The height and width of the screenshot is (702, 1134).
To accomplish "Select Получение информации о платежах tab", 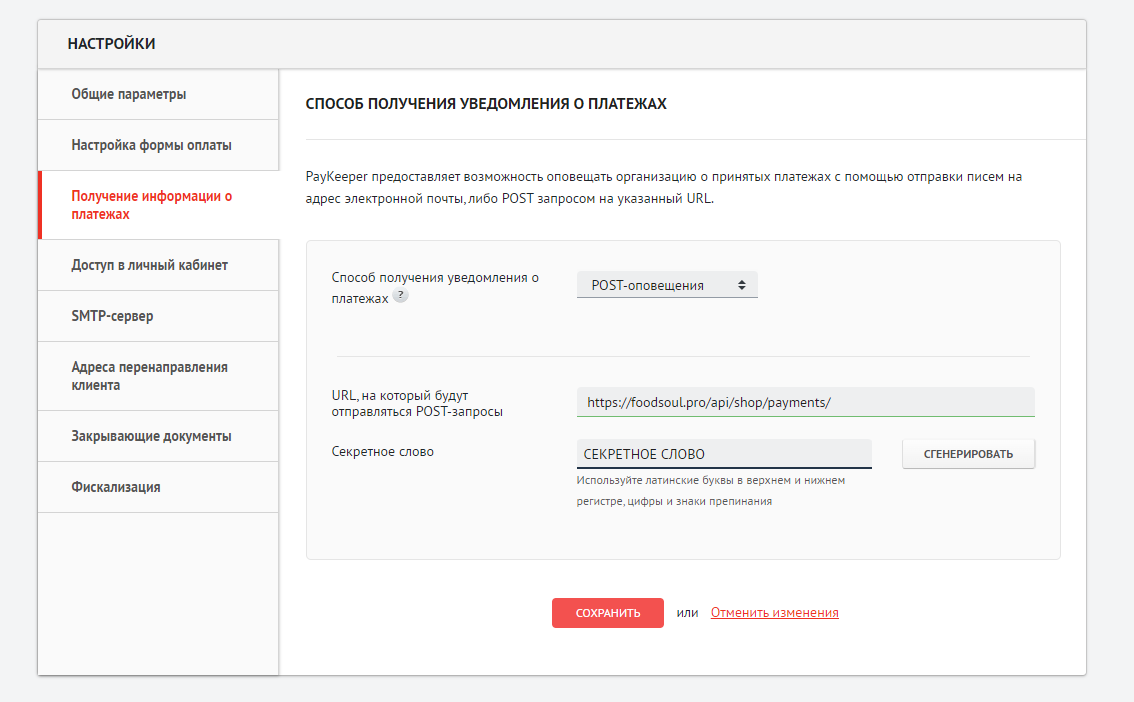I will (151, 205).
